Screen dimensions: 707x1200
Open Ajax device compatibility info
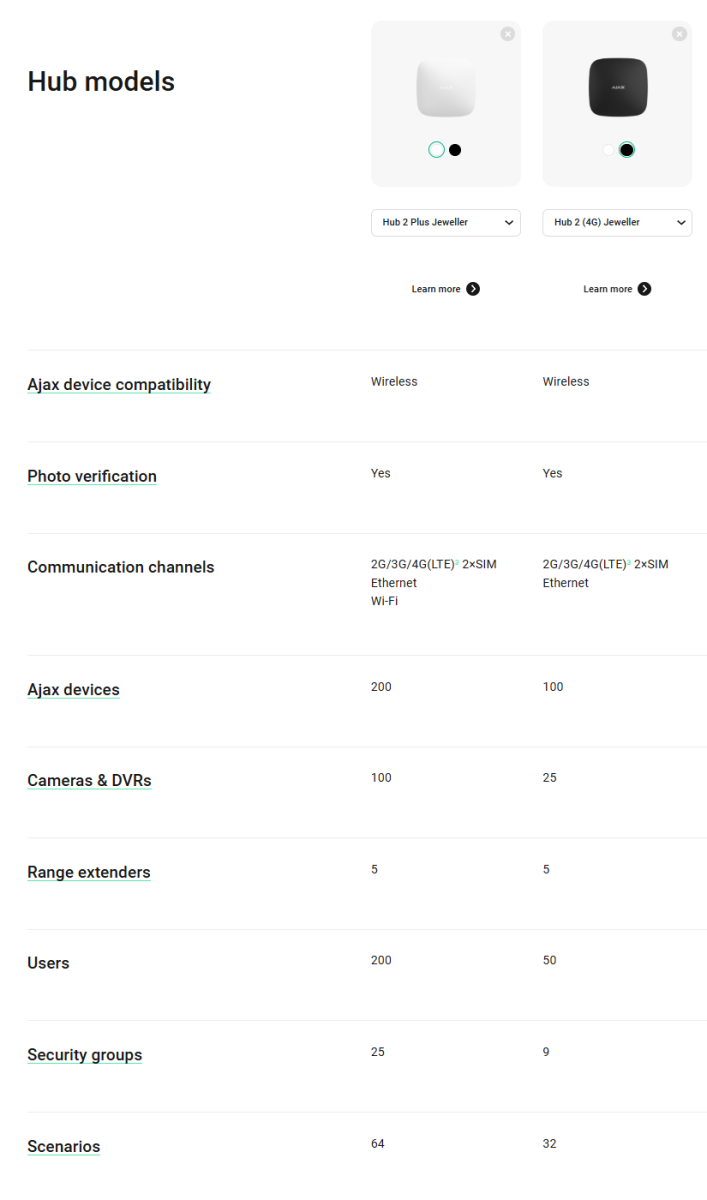coord(119,385)
